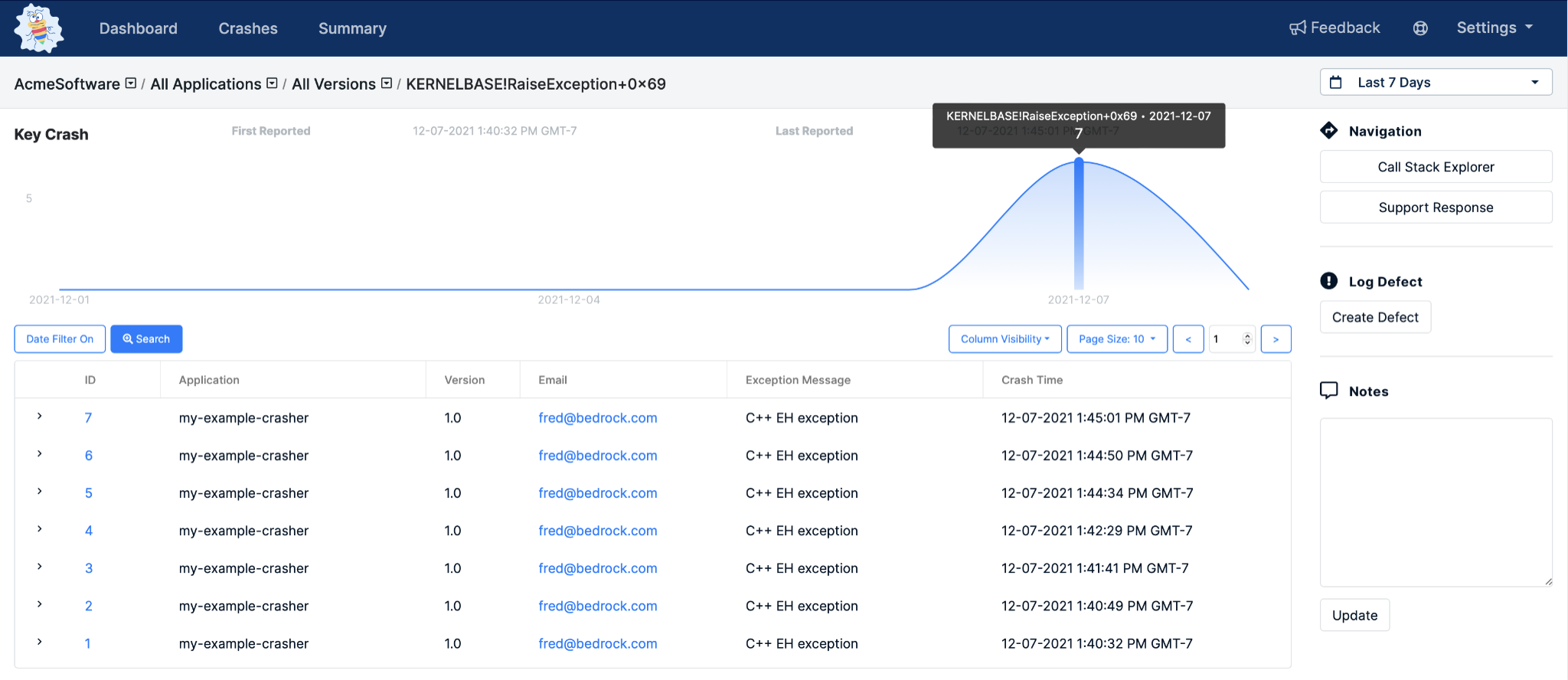Open crash ID 4 link
The image size is (1568, 680).
point(89,530)
